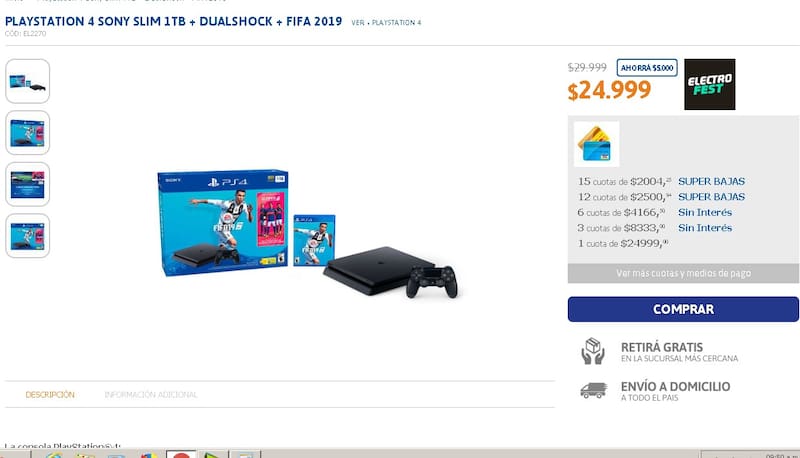This screenshot has height=458, width=800.
Task: Follow the VER PLAYSTATION 4 link
Action: point(386,22)
